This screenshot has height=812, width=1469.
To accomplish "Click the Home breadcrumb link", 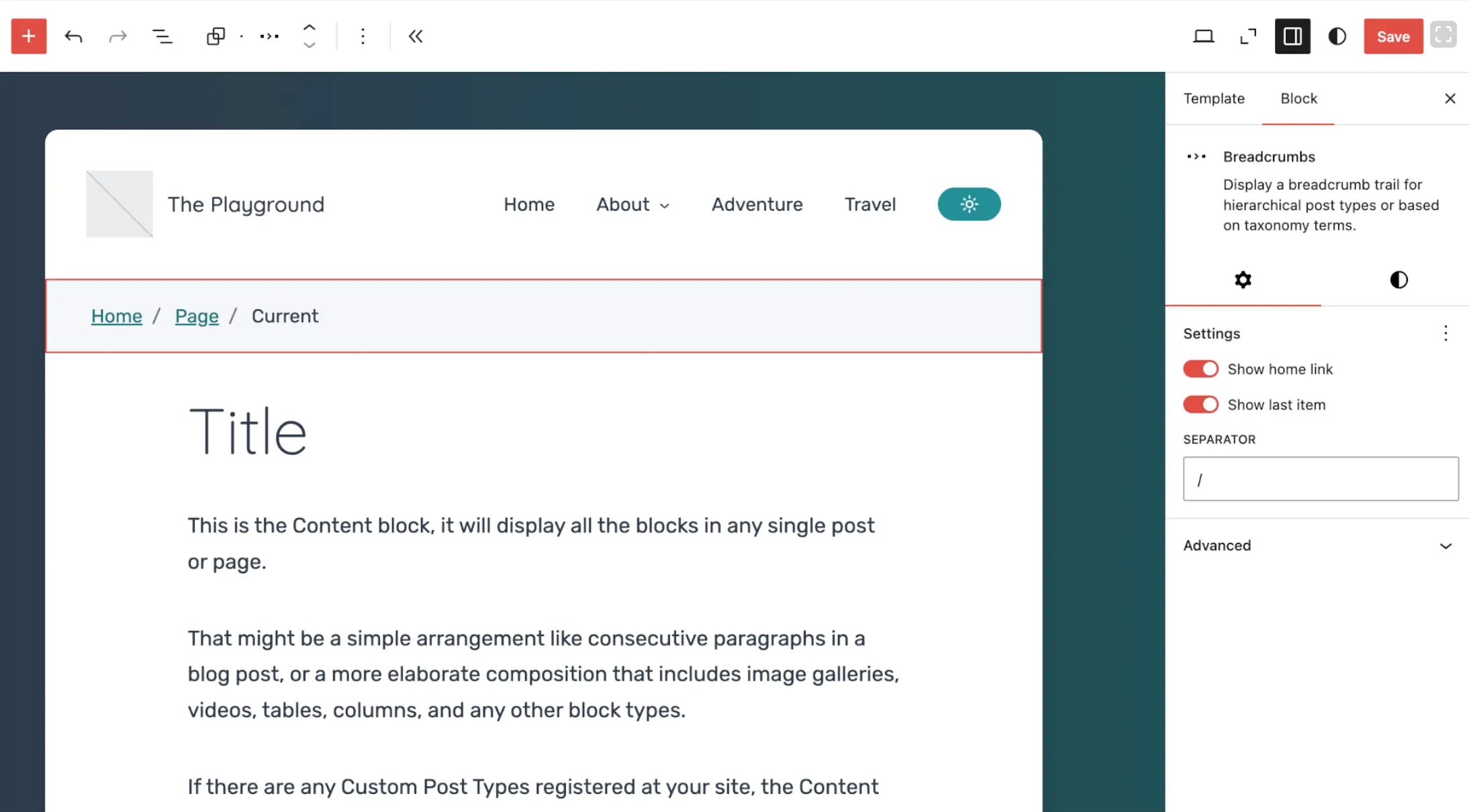I will [116, 315].
